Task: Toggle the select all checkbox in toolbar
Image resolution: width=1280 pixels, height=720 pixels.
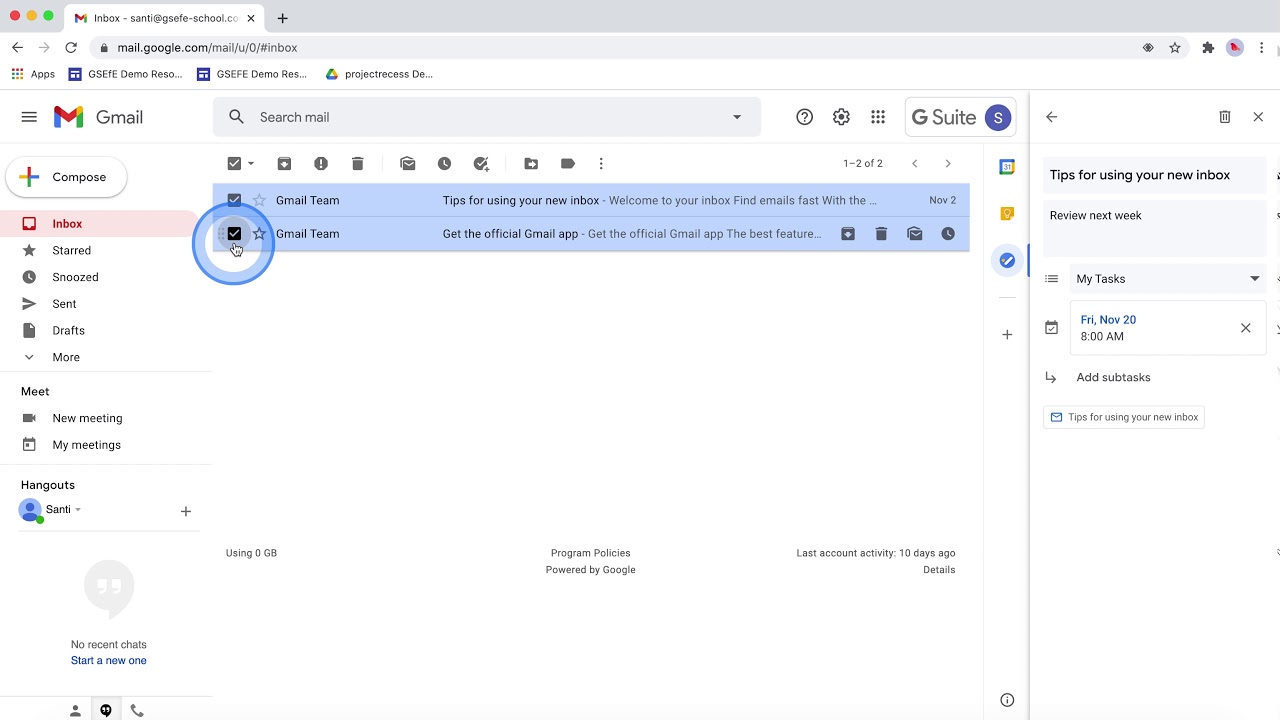Action: pos(234,164)
